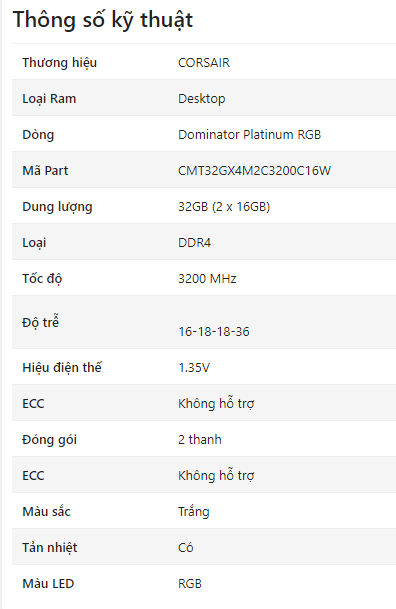396x609 pixels.
Task: Click the 'Dung lượng' label
Action: click(x=57, y=207)
